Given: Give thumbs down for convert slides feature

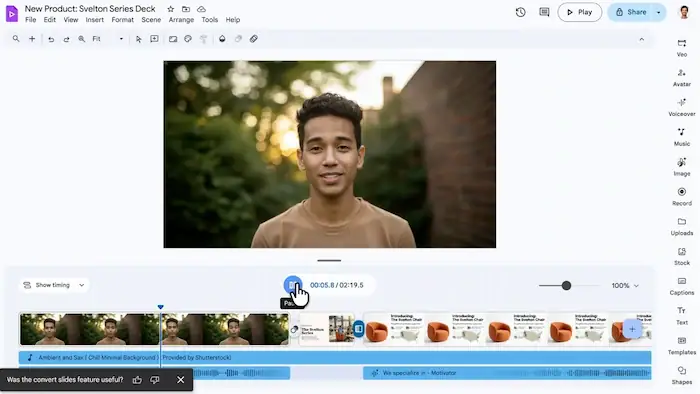Looking at the screenshot, I should 154,380.
